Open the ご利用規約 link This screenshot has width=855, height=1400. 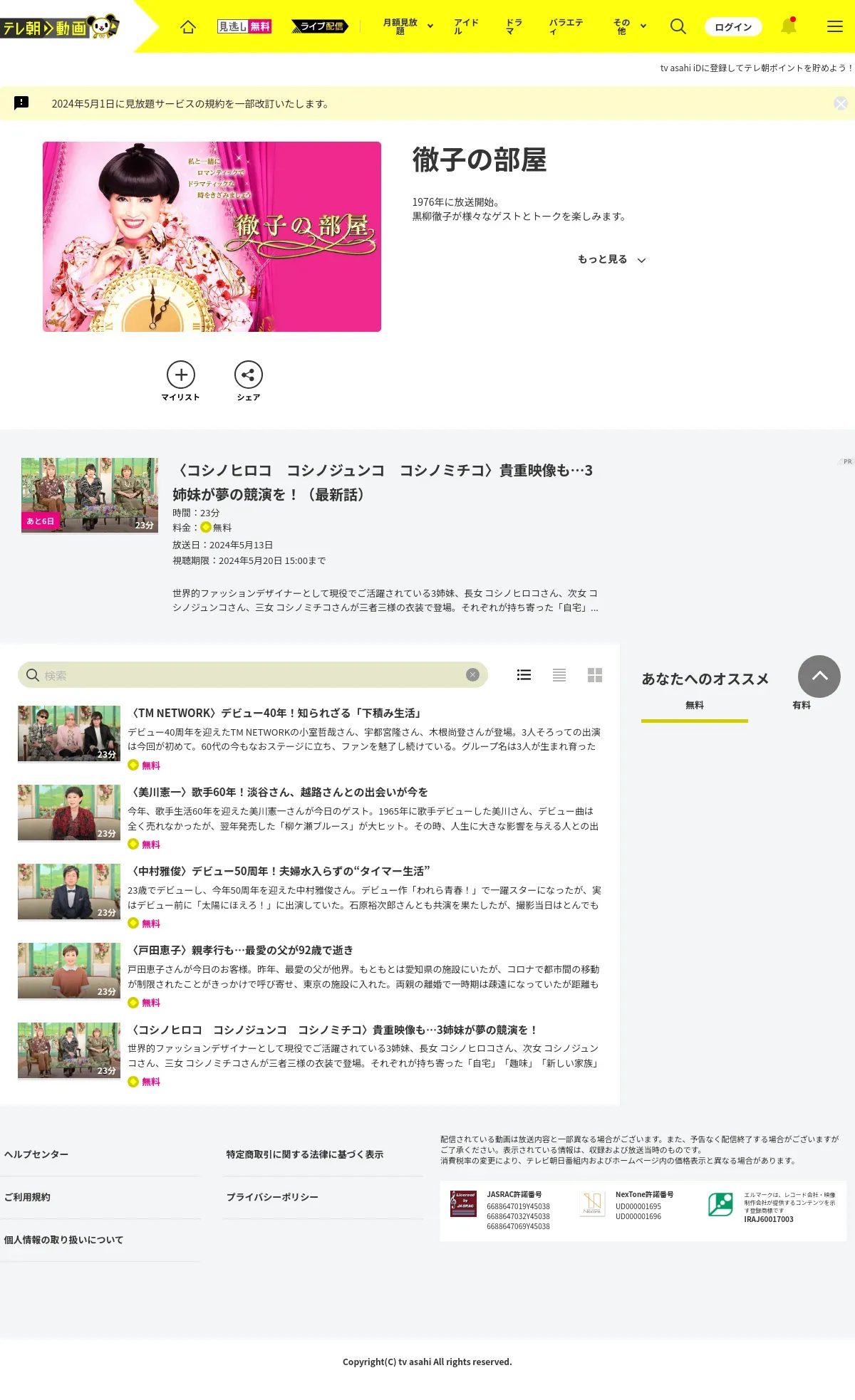[27, 1197]
